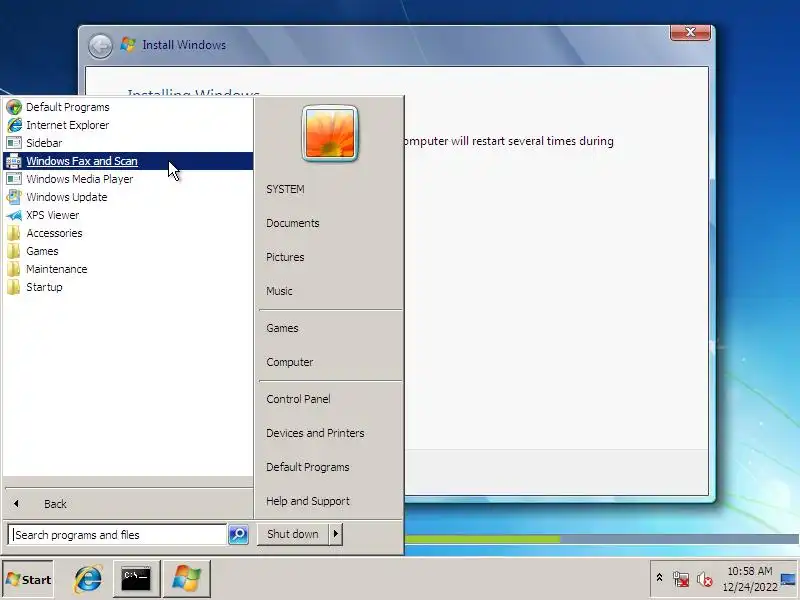Click the Start button
Image resolution: width=800 pixels, height=600 pixels.
click(x=28, y=579)
